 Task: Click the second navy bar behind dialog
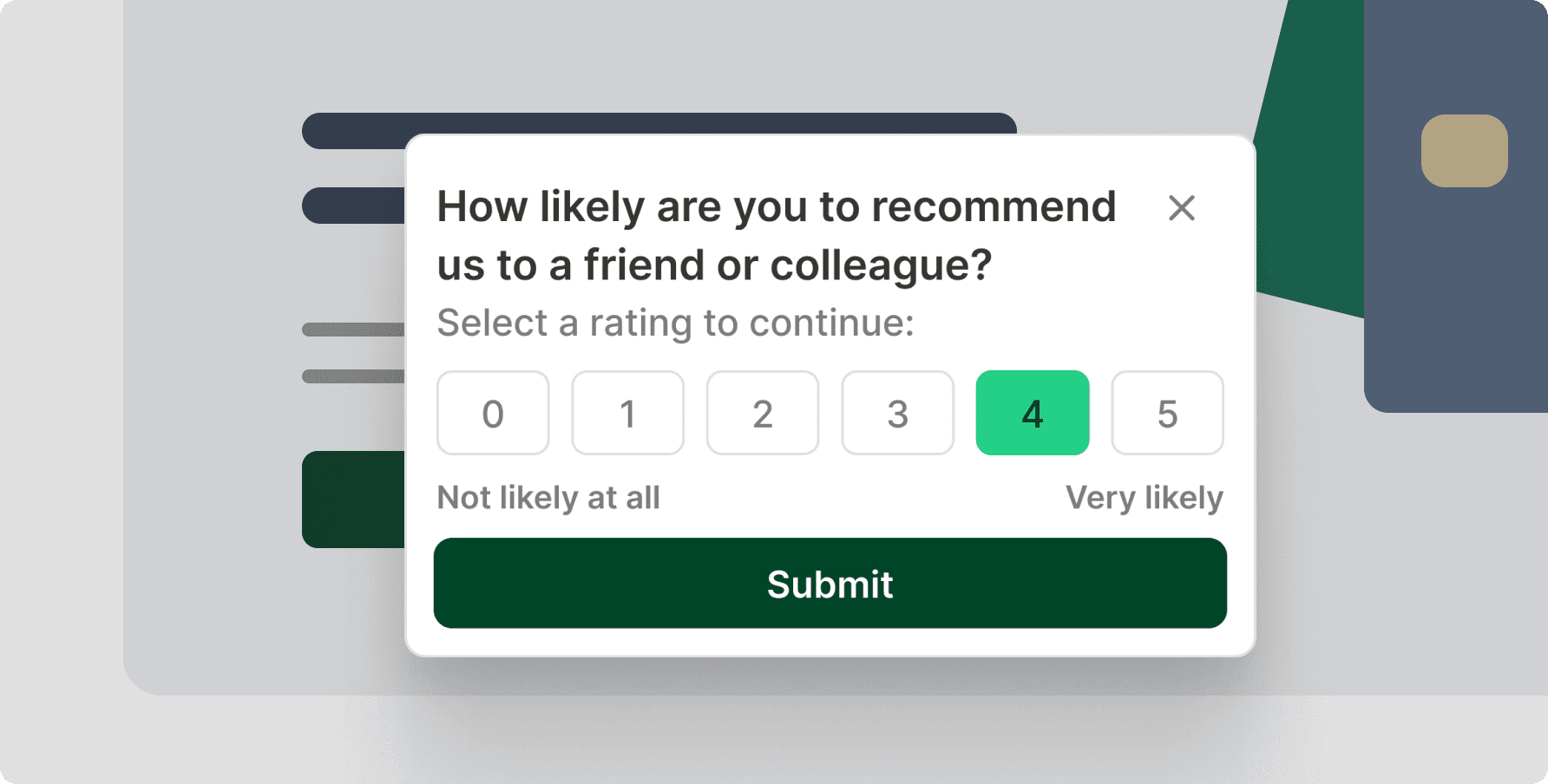click(x=353, y=206)
